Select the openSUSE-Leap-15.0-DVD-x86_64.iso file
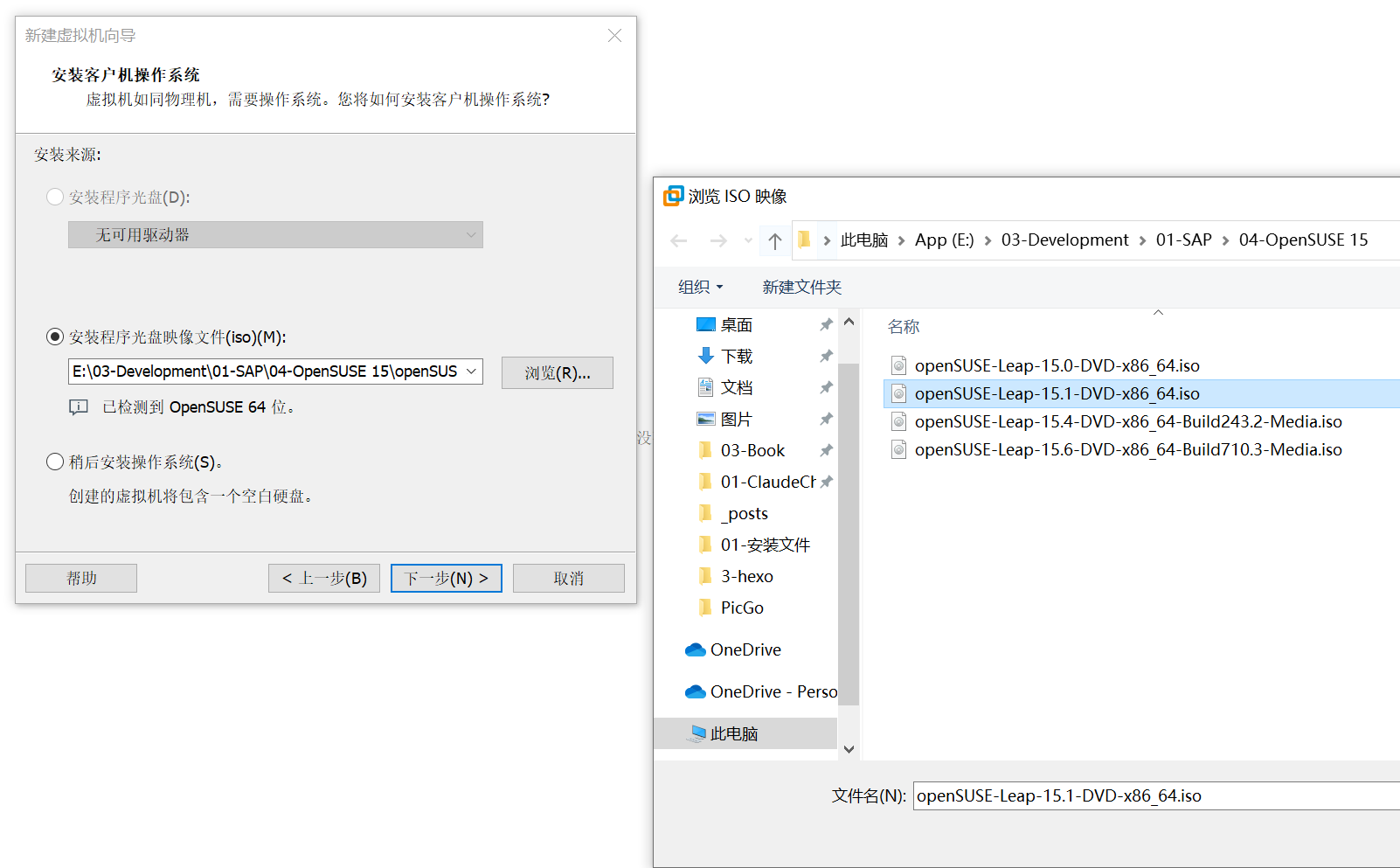This screenshot has height=868, width=1400. click(x=1057, y=365)
